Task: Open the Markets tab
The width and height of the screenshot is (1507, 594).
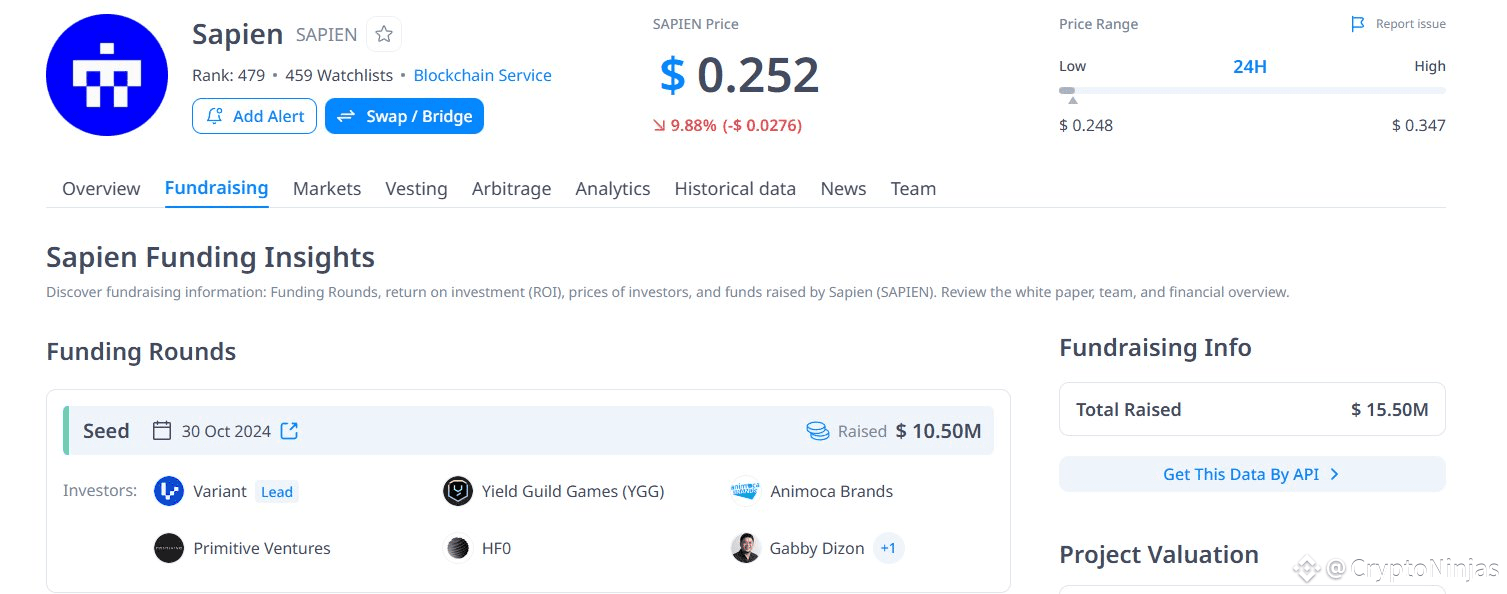Action: [327, 189]
